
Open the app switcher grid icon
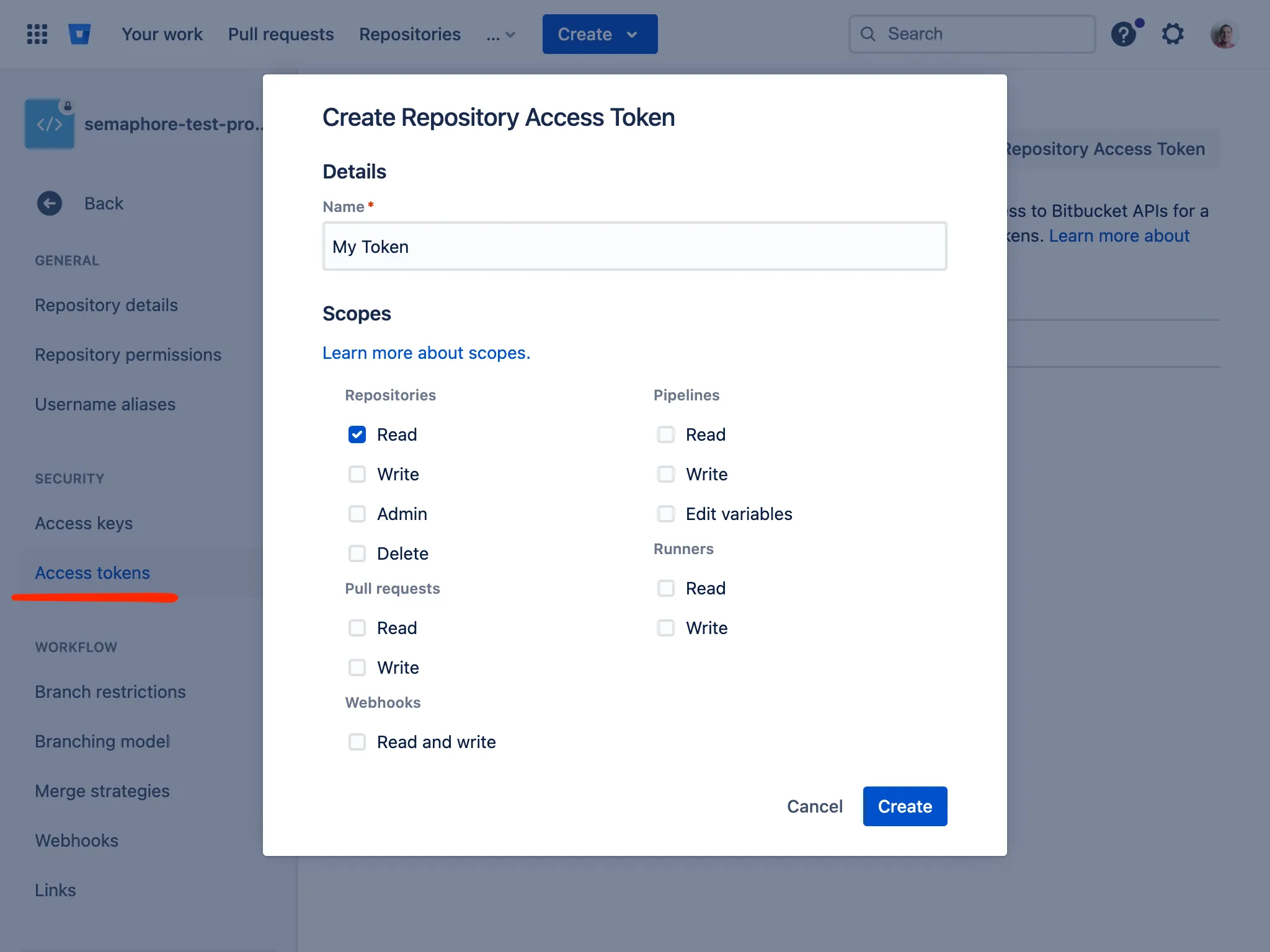click(x=37, y=34)
